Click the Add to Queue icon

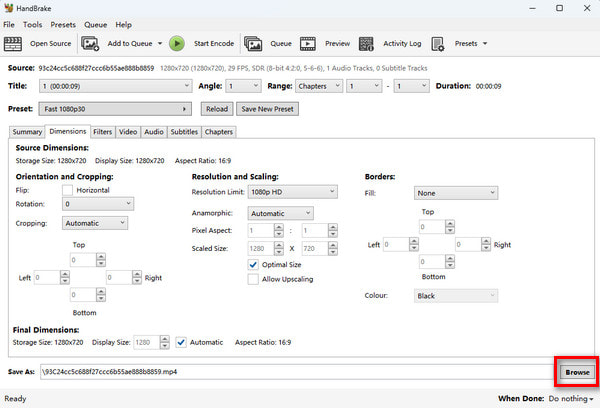pyautogui.click(x=91, y=44)
